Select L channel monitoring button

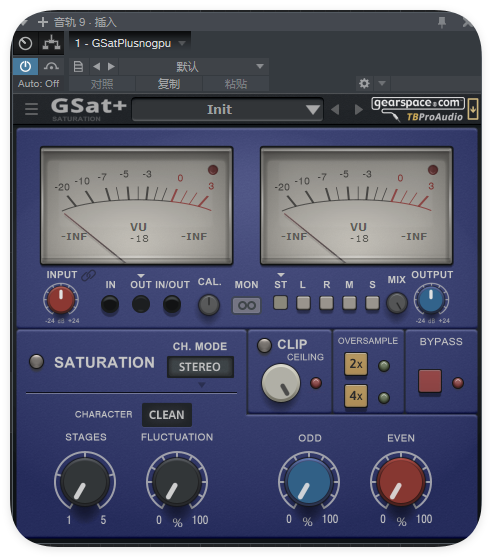[x=303, y=303]
